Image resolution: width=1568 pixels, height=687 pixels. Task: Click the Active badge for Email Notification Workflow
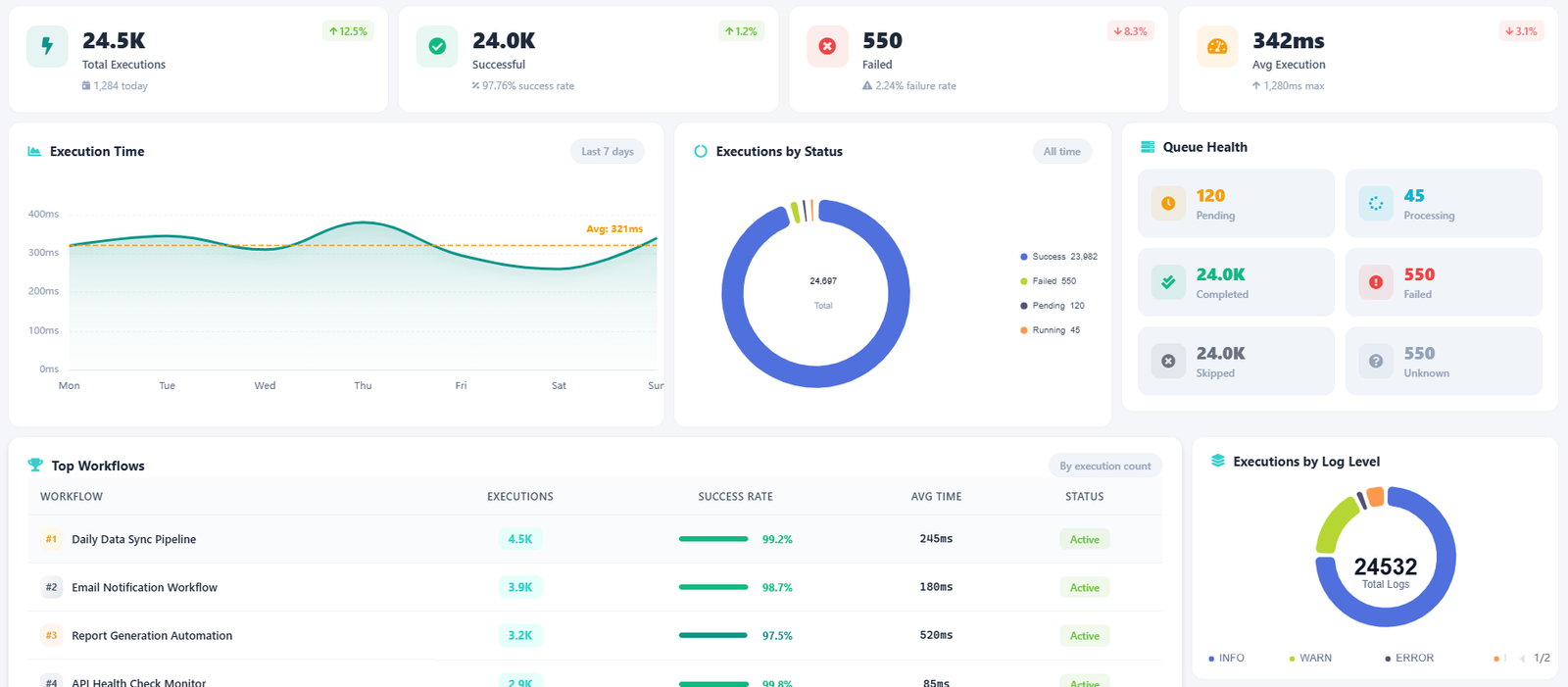coord(1085,587)
